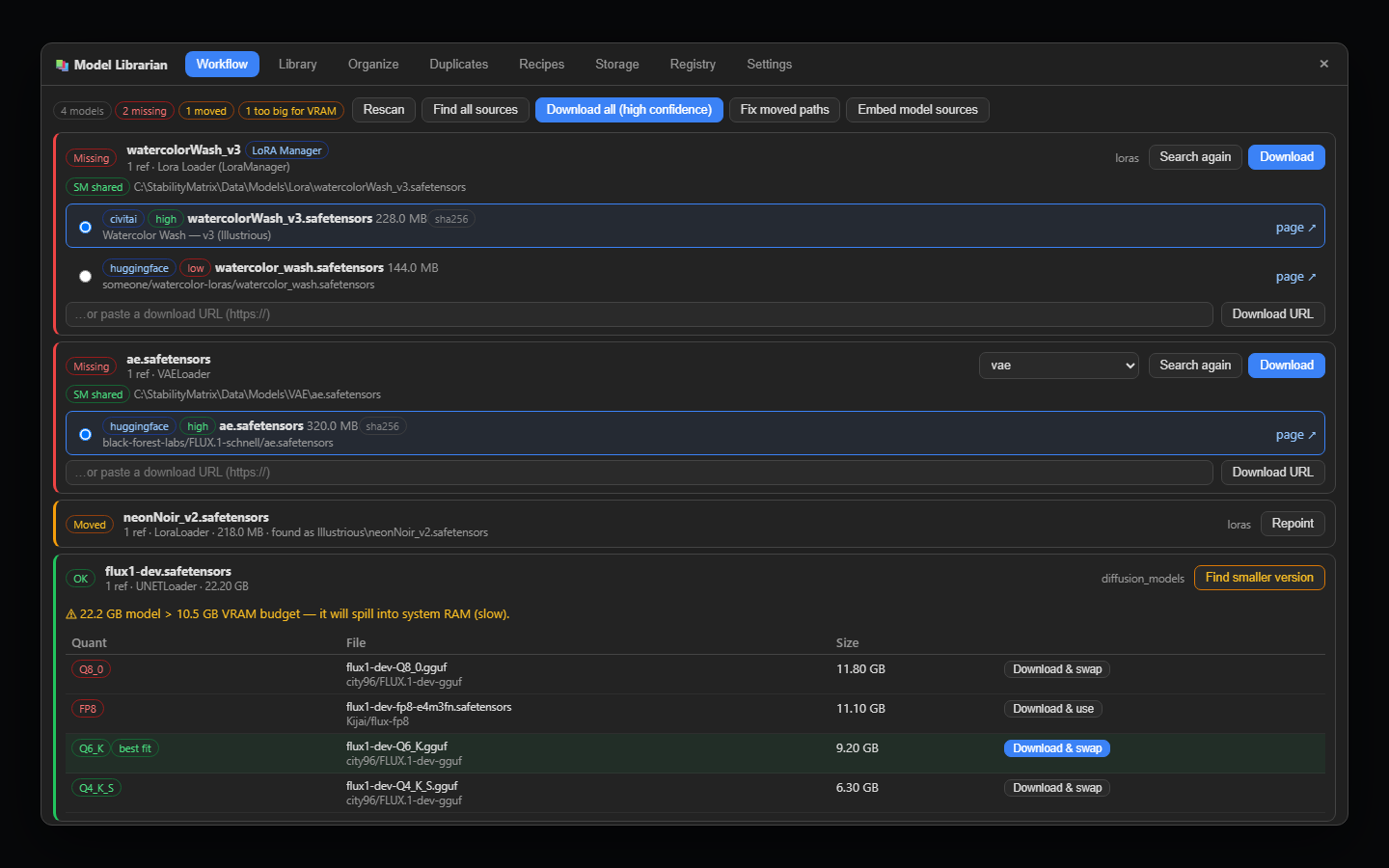The width and height of the screenshot is (1389, 868).
Task: Click Search again for watercolorWash_v3
Action: (1195, 157)
